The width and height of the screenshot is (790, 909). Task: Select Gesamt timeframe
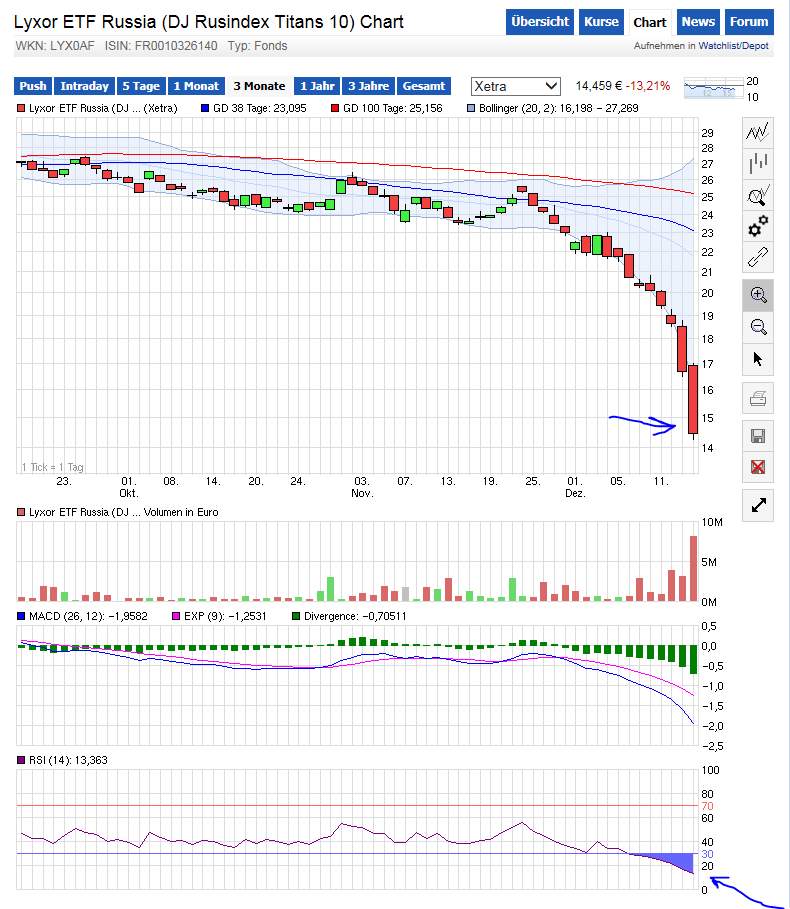(x=424, y=86)
